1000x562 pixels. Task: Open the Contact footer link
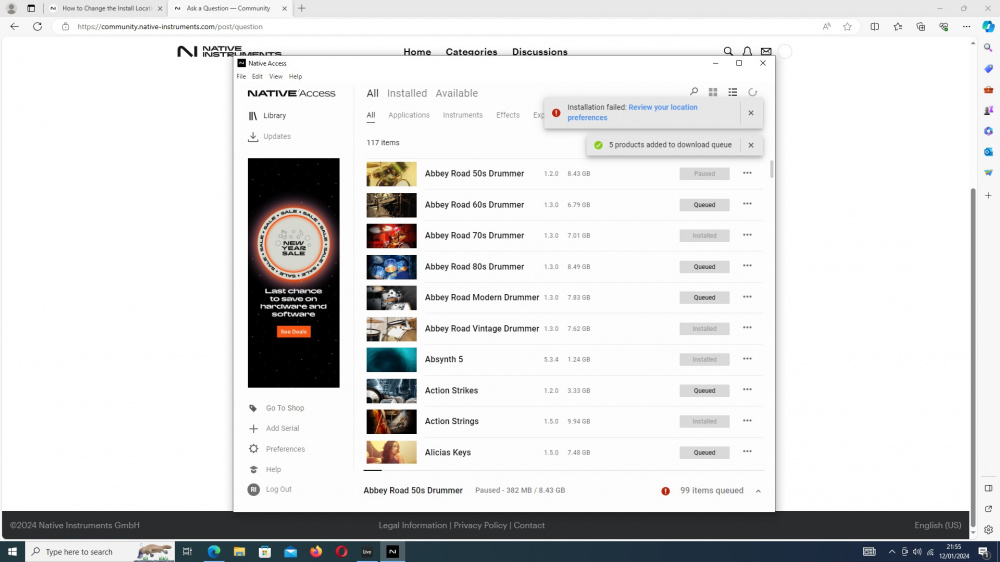(529, 526)
